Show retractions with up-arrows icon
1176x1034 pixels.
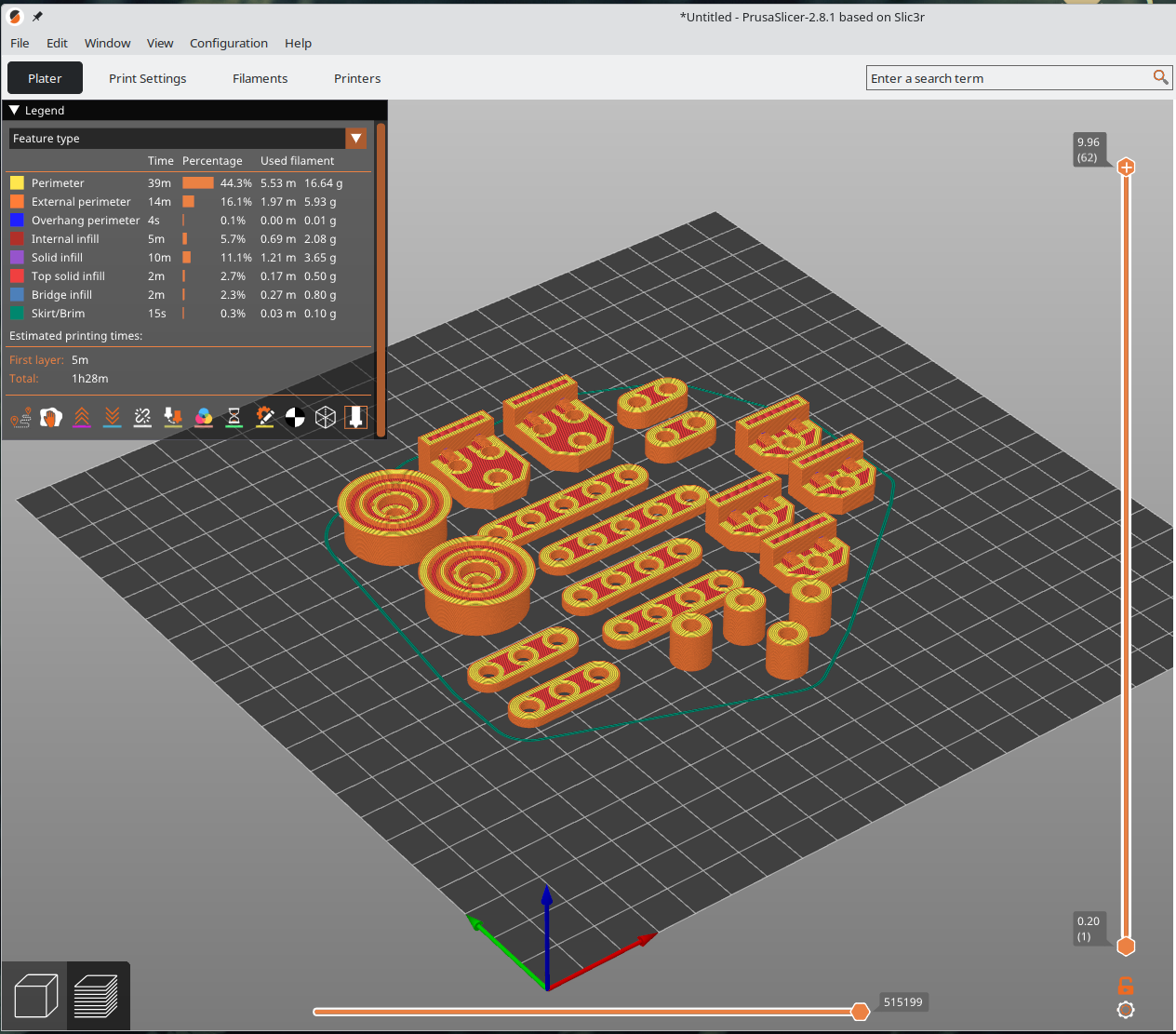(x=82, y=418)
